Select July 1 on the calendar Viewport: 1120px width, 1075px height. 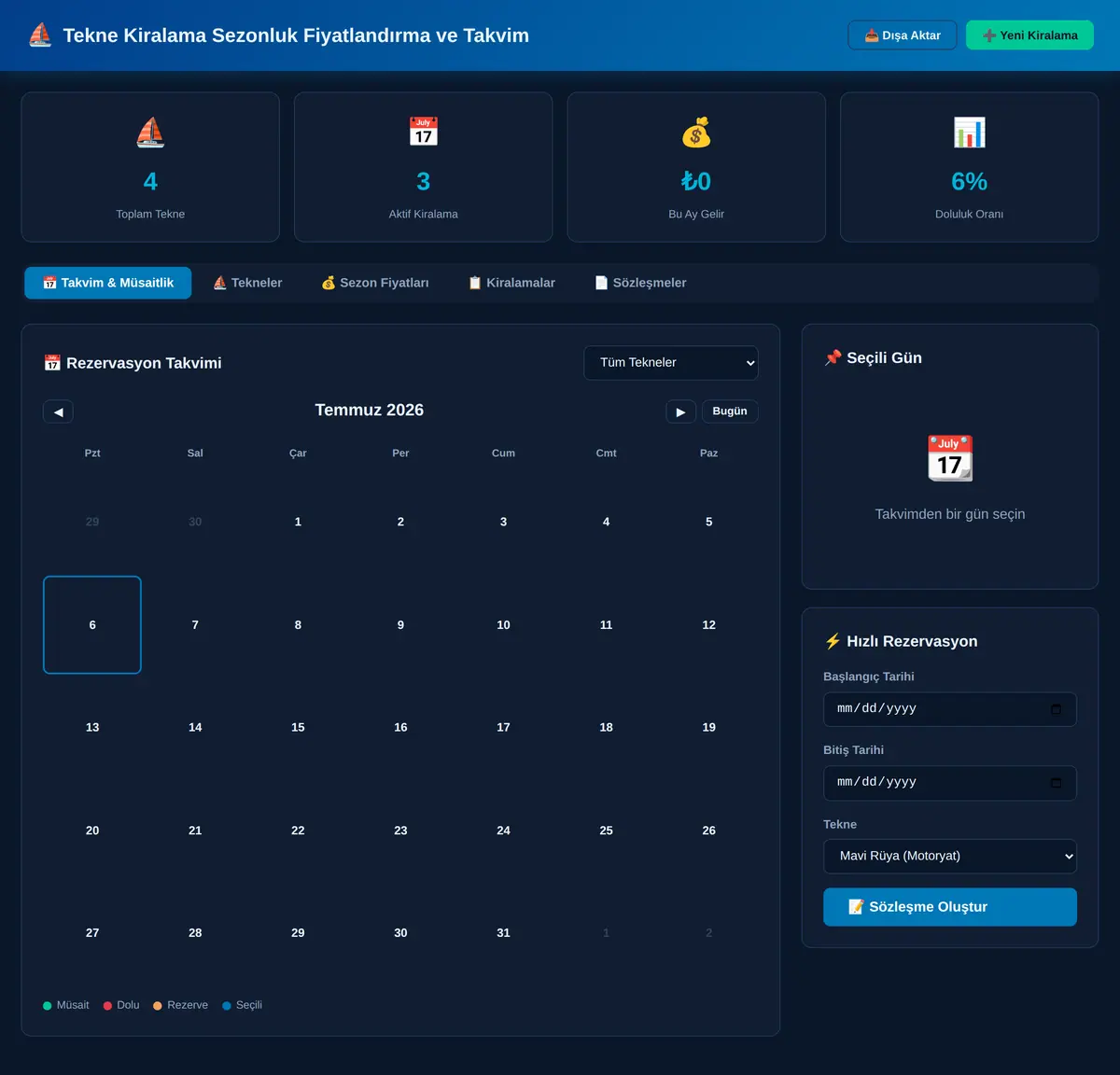click(x=298, y=523)
